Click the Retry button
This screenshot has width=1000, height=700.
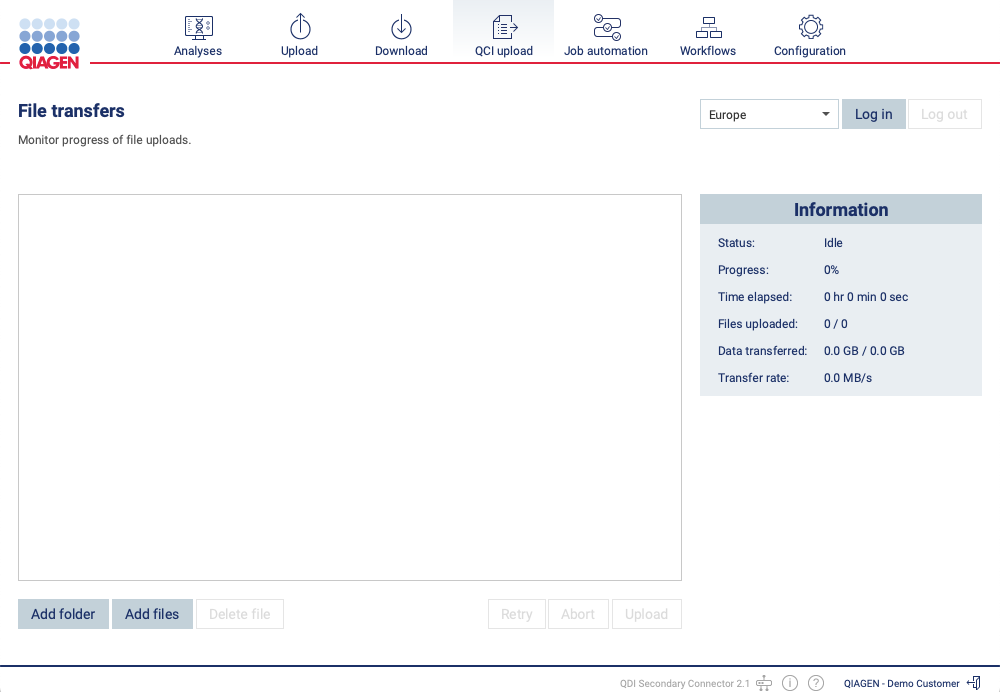tap(516, 613)
